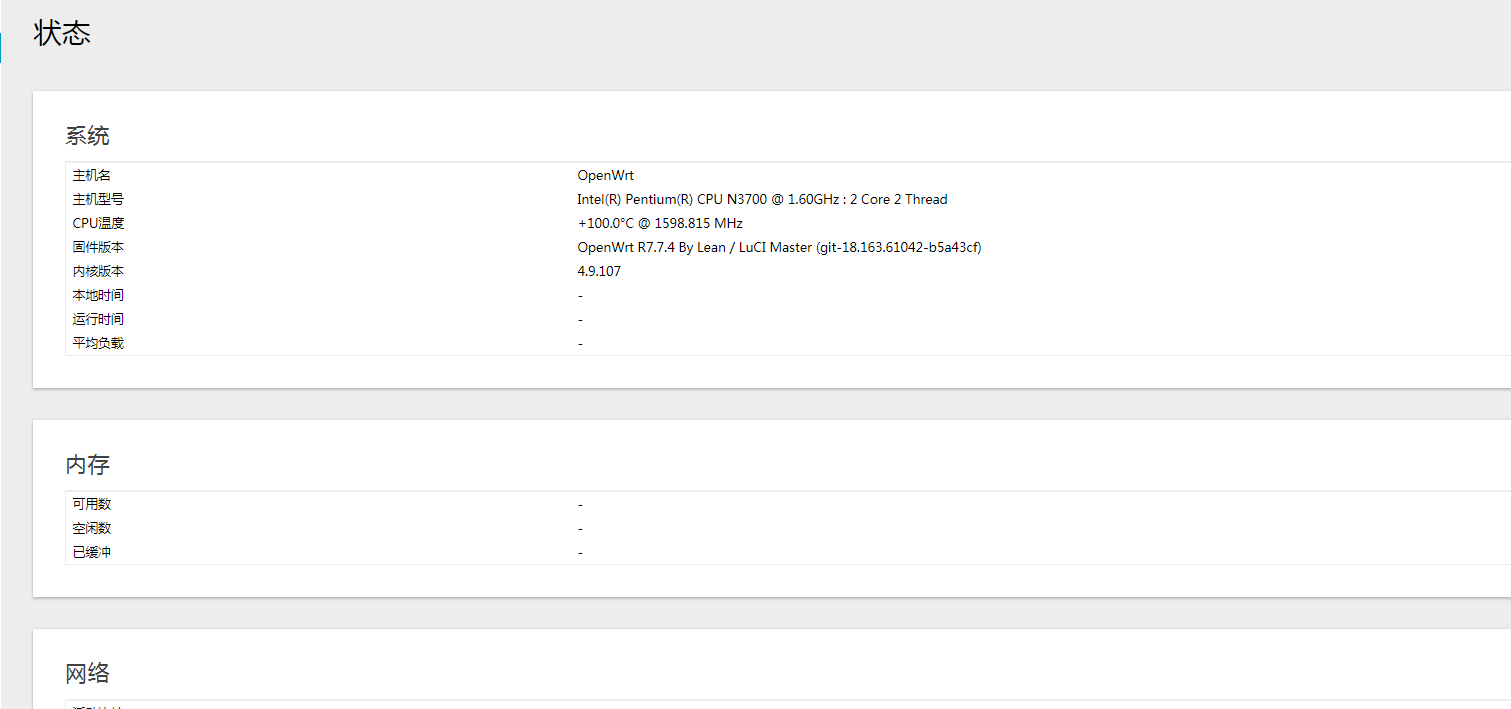Select the kernel version 4.9.107
Screen dimensions: 1511x709
599,271
